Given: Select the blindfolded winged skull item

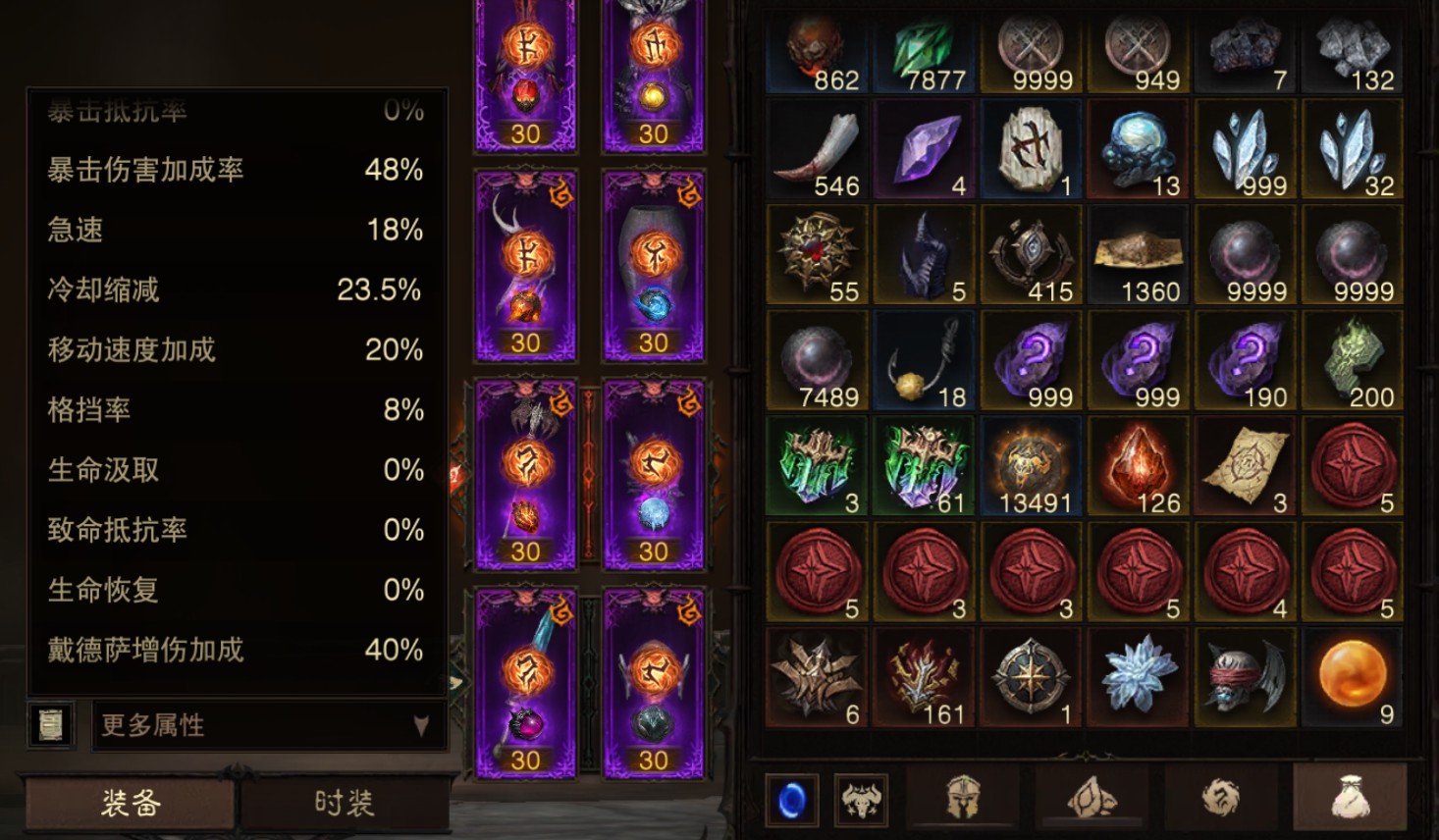Looking at the screenshot, I should 1245,679.
